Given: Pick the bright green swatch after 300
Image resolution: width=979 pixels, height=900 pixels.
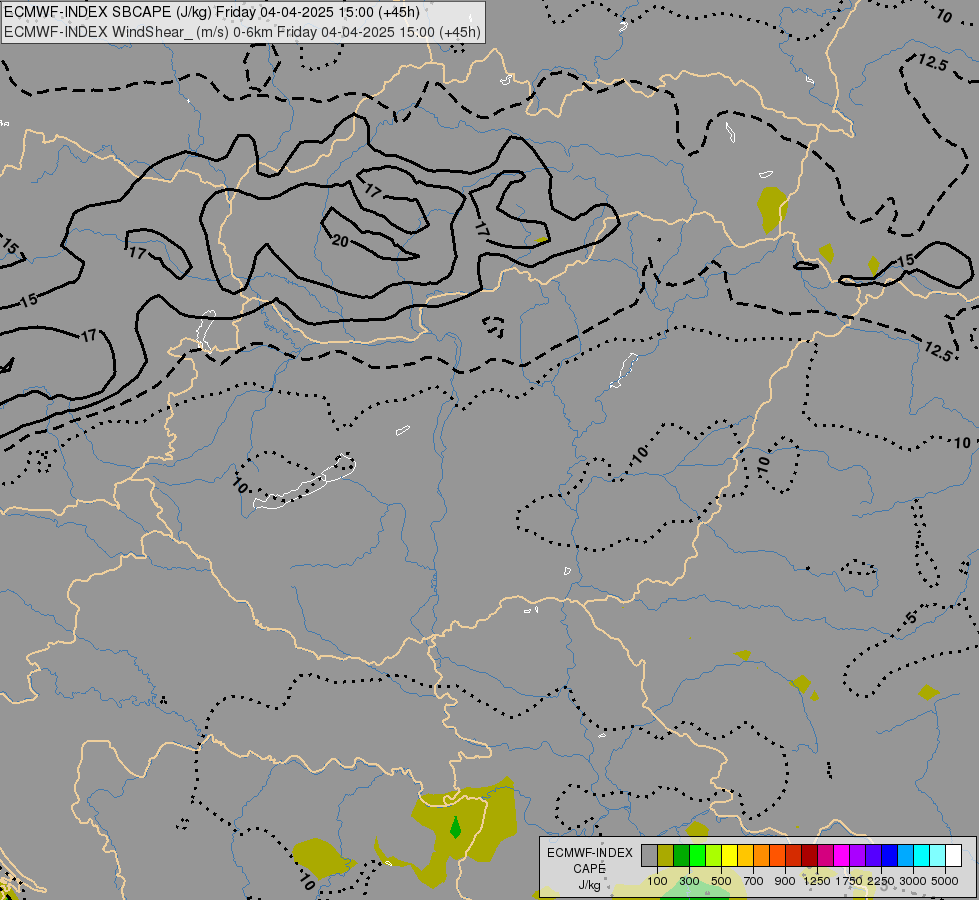Looking at the screenshot, I should (697, 855).
